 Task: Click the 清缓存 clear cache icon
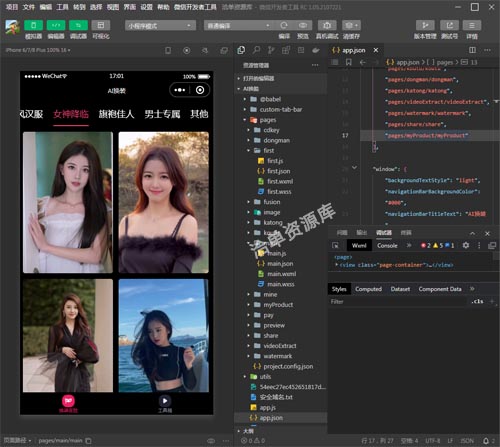(351, 25)
